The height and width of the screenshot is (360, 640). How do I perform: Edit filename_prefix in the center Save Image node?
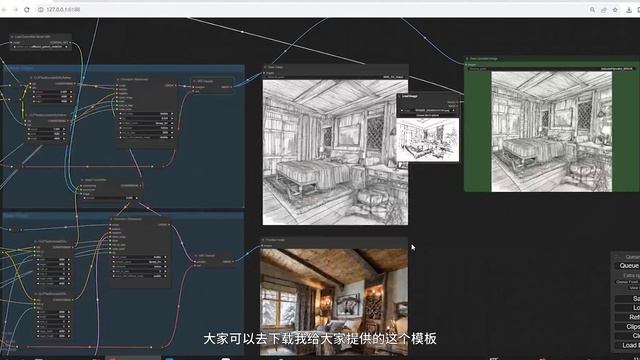(x=335, y=77)
